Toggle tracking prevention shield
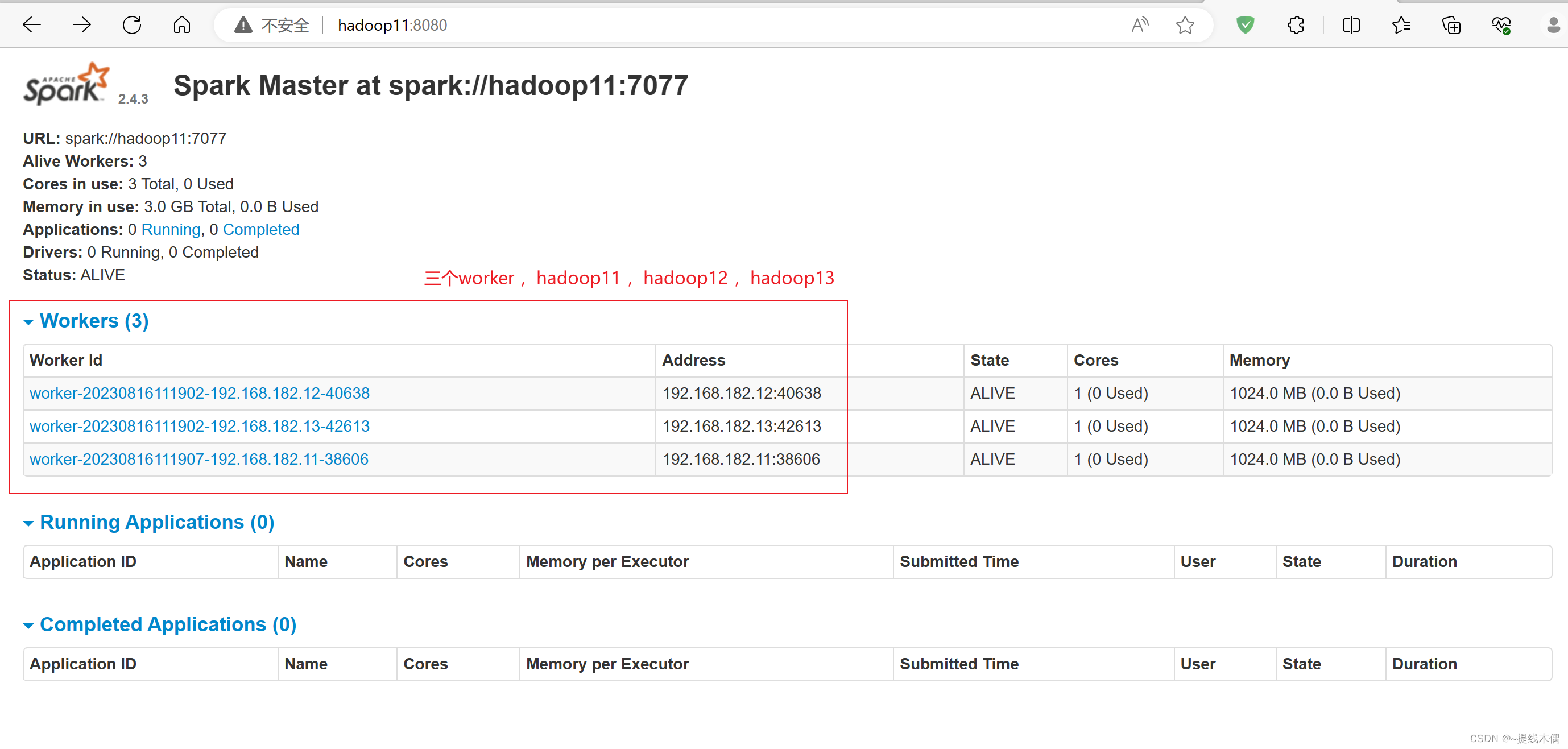Screen dimensions: 1568x749 point(1246,25)
